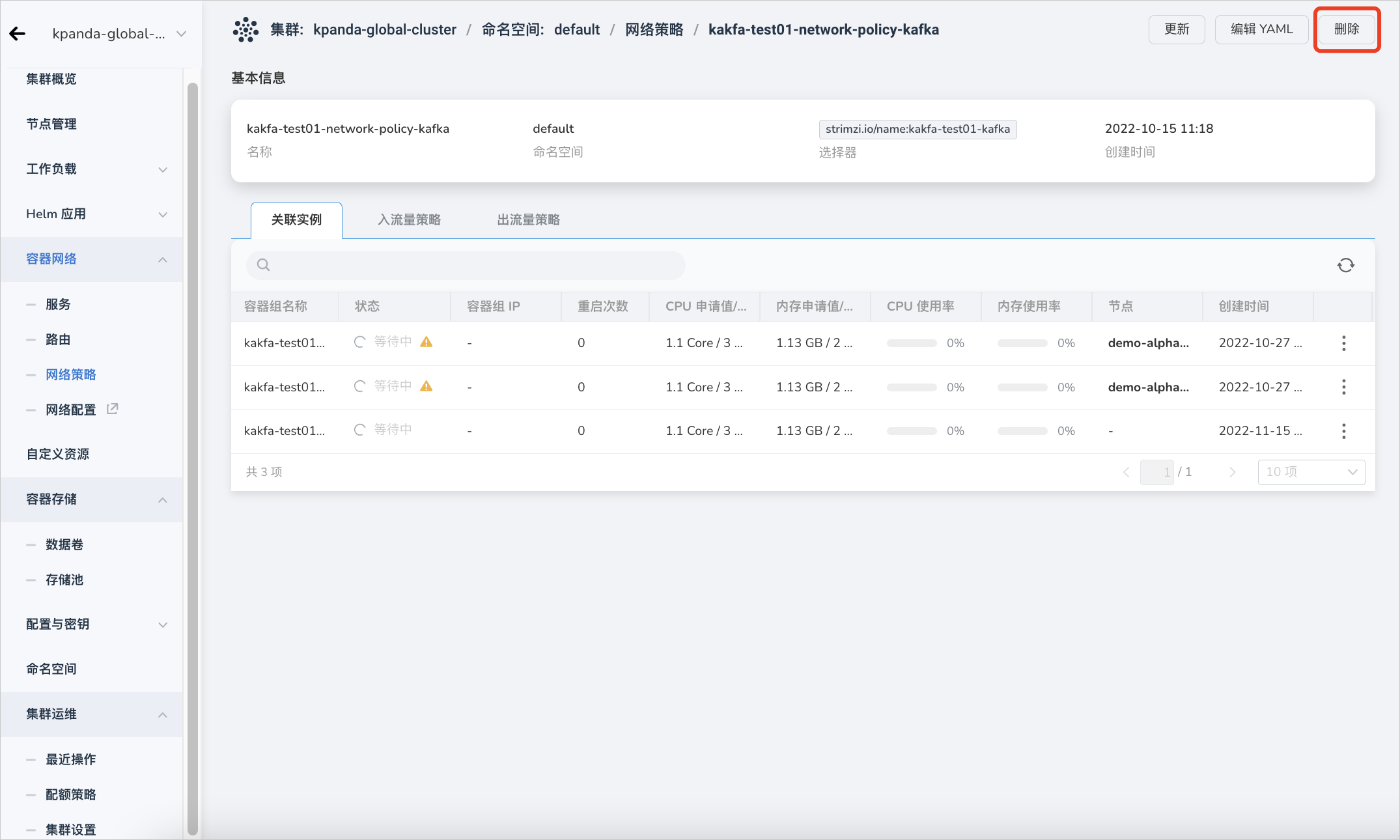This screenshot has height=840, width=1400.
Task: Switch to the 入流量策略 tab
Action: [x=410, y=220]
